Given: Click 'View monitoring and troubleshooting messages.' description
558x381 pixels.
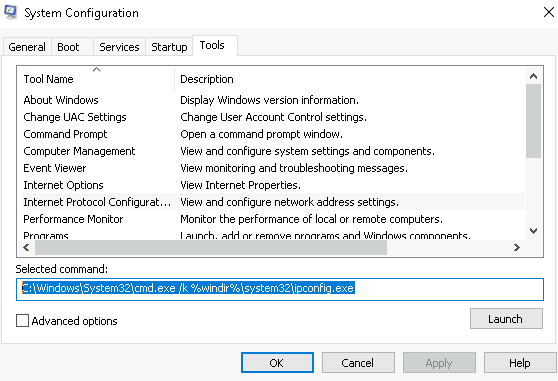Looking at the screenshot, I should 294,168.
